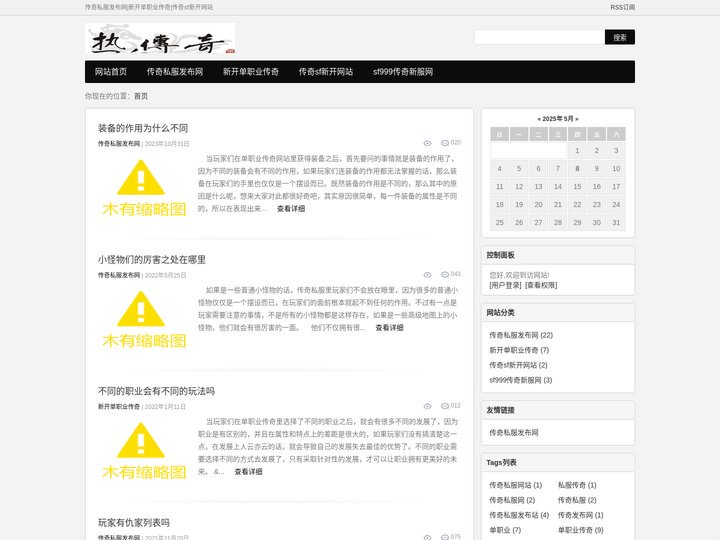This screenshot has width=720, height=540.
Task: Click thumbnail placeholder of 不同的职业会有不同的玩法吗
Action: (x=144, y=451)
